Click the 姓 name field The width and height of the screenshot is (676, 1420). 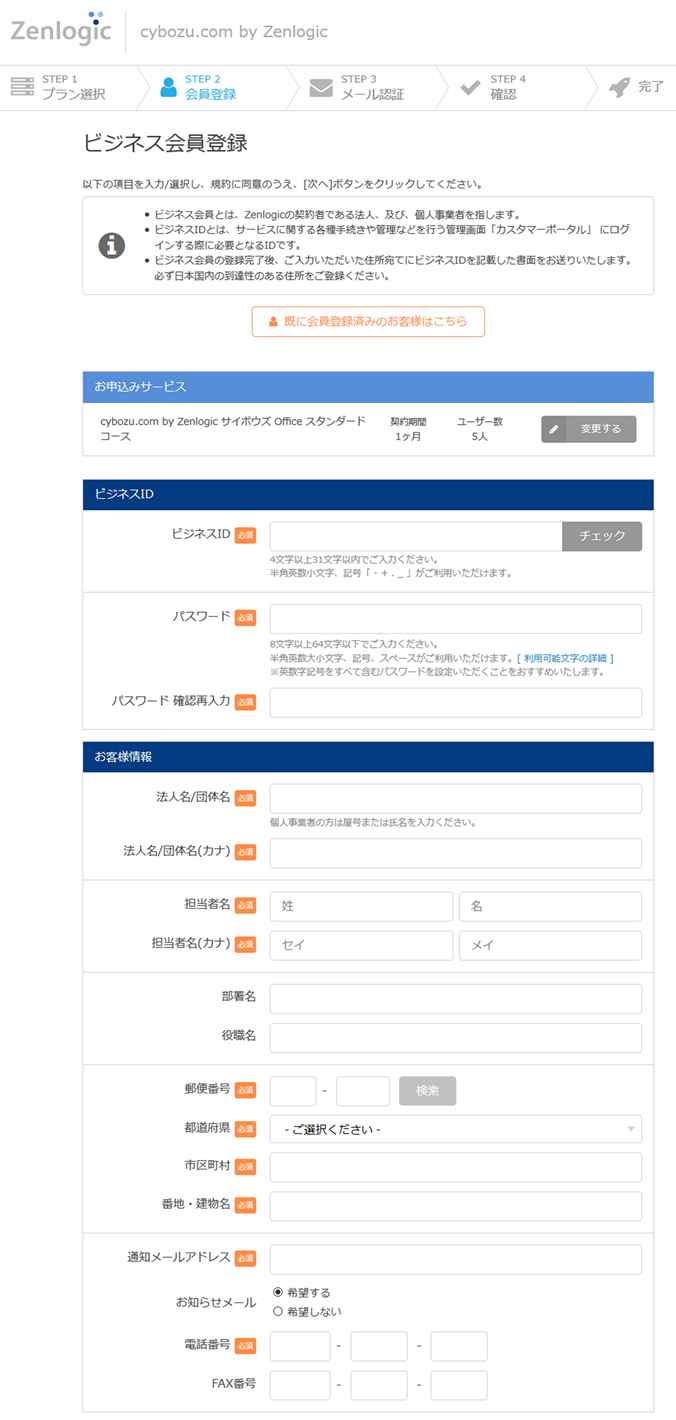tap(361, 906)
